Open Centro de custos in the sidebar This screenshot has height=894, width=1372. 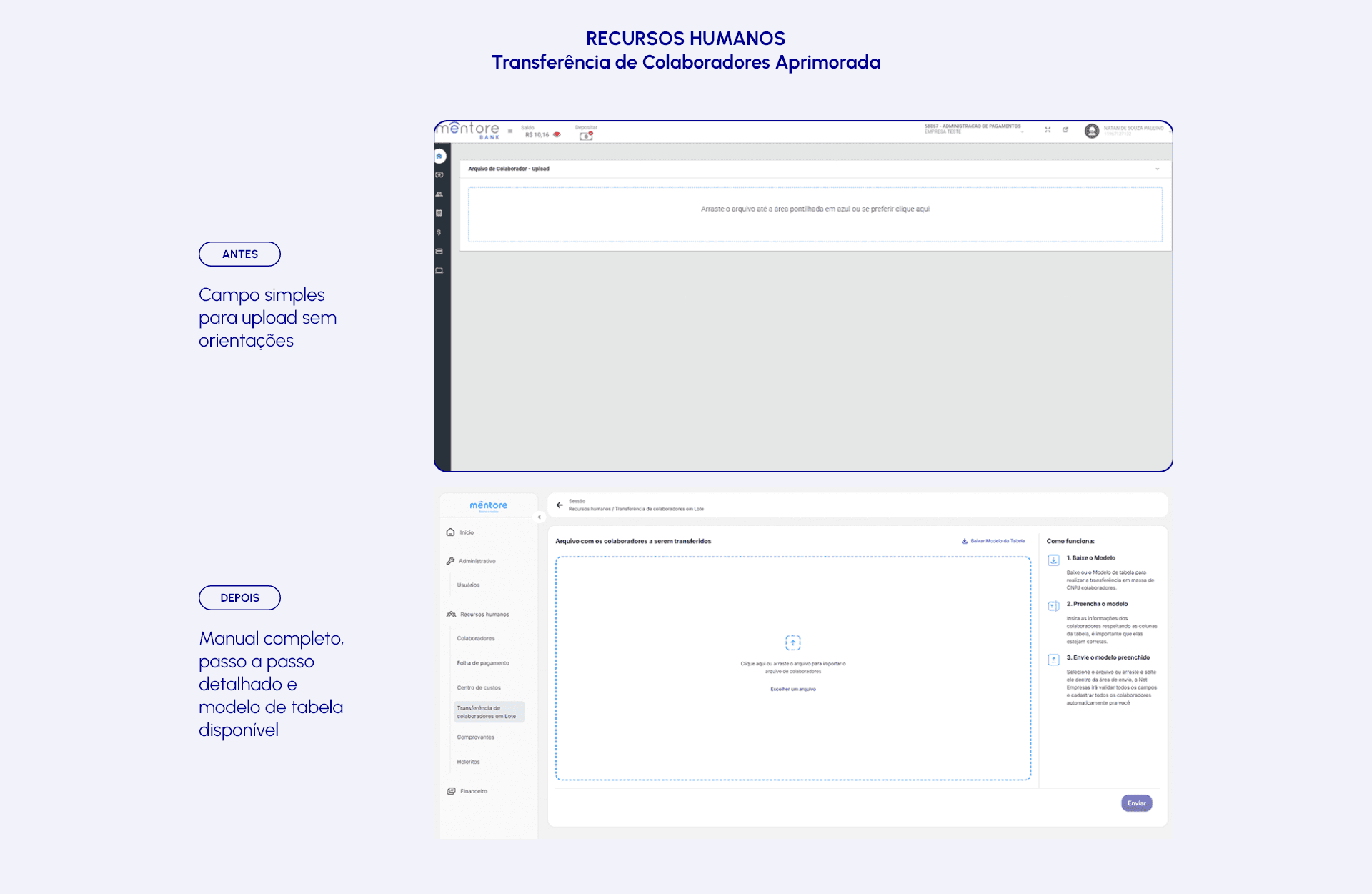(479, 688)
